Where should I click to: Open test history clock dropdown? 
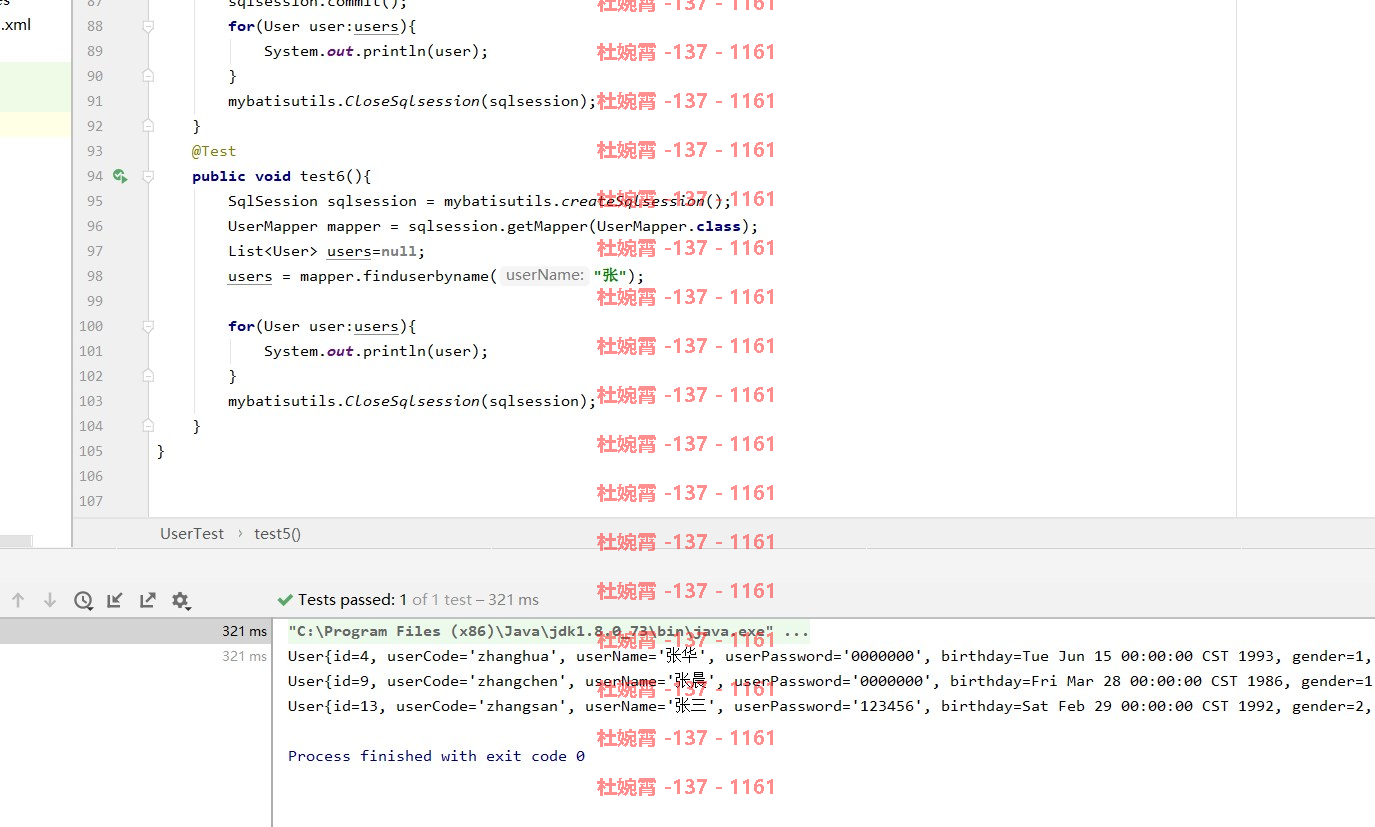(83, 600)
